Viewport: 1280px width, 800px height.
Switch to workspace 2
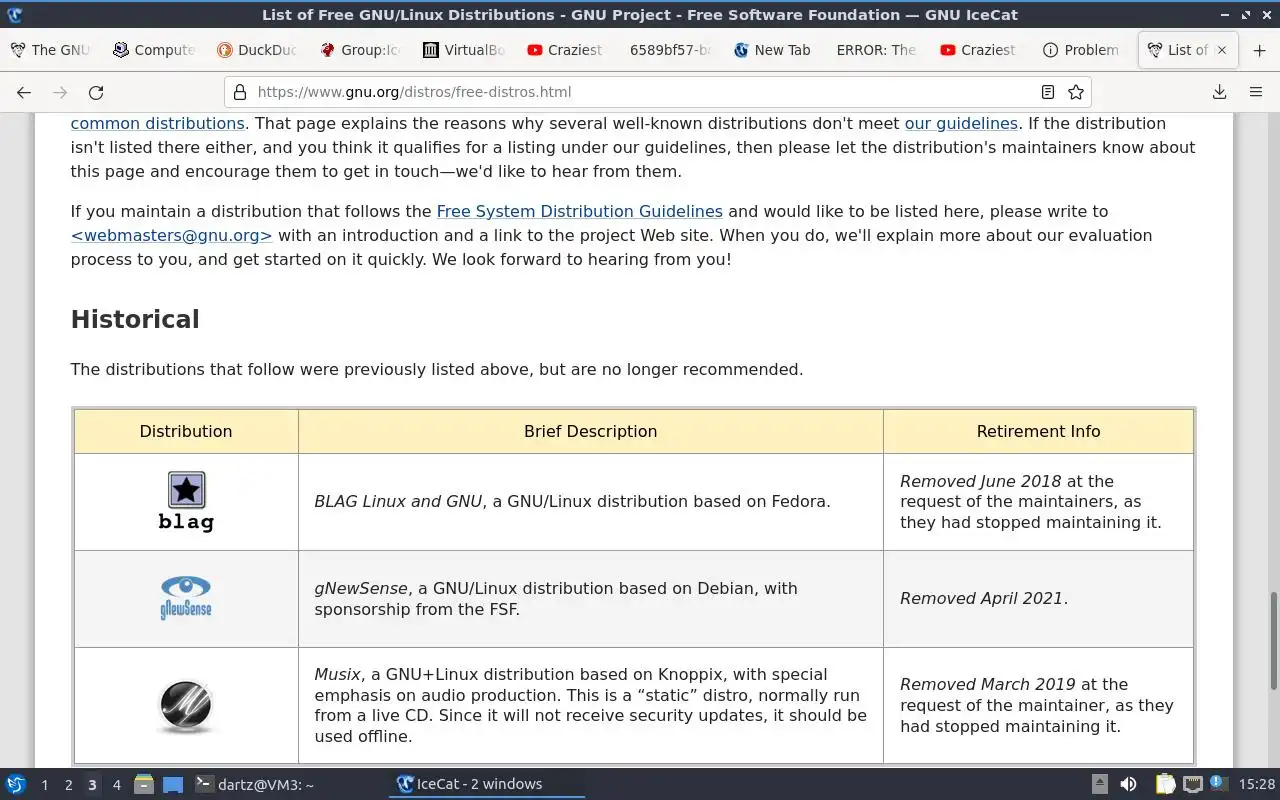[x=68, y=784]
